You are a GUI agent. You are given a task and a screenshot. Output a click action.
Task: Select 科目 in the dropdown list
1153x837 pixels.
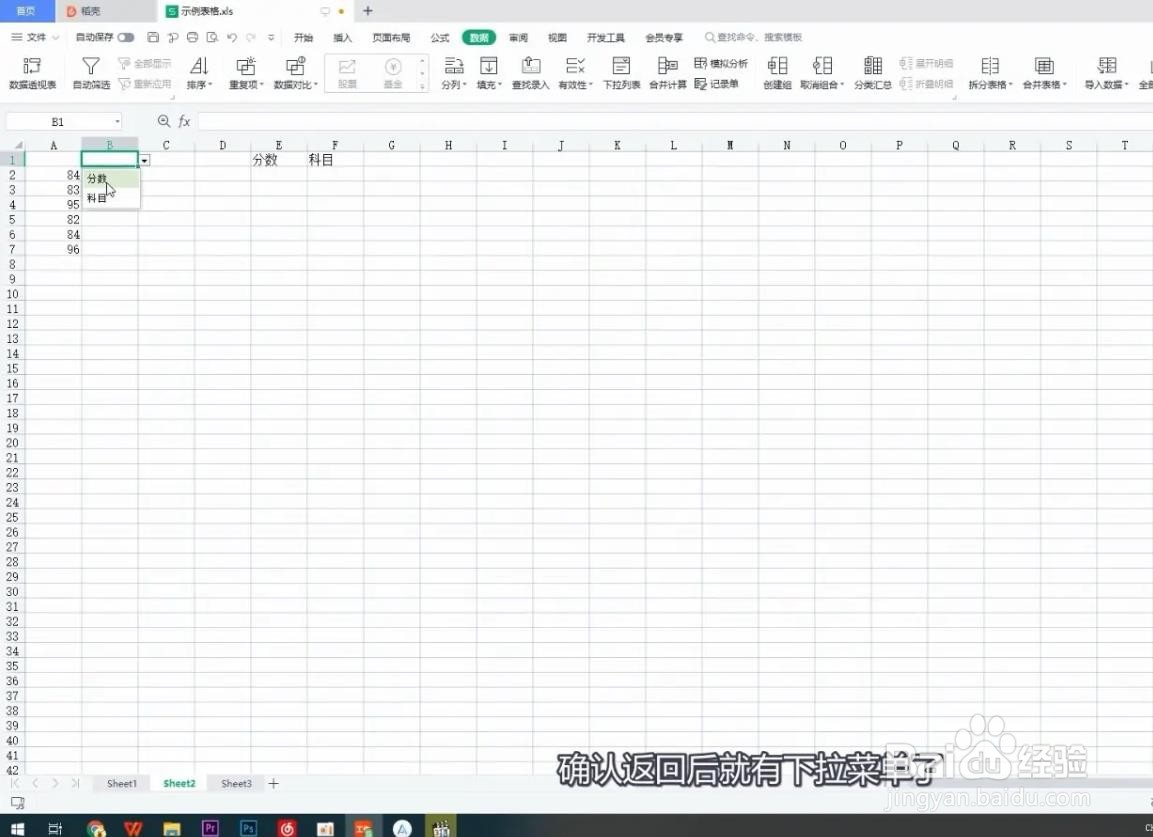(x=110, y=198)
